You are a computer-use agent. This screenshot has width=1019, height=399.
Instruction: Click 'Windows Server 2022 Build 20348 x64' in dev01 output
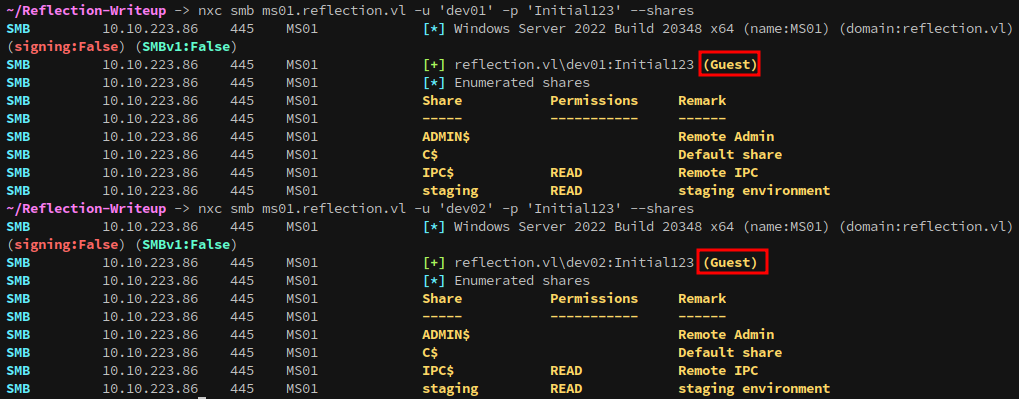click(x=594, y=29)
